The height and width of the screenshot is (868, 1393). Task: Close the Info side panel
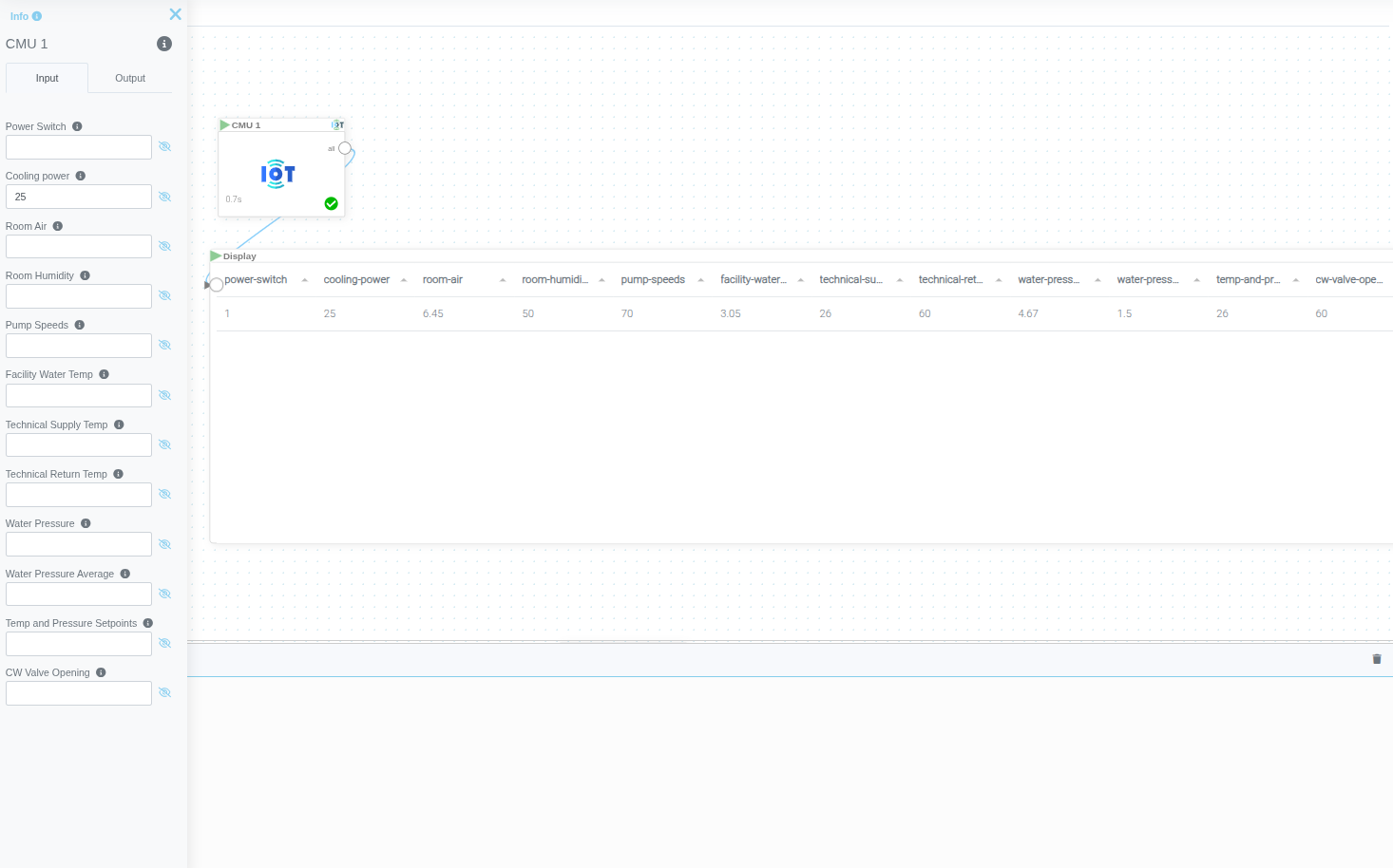(x=175, y=14)
